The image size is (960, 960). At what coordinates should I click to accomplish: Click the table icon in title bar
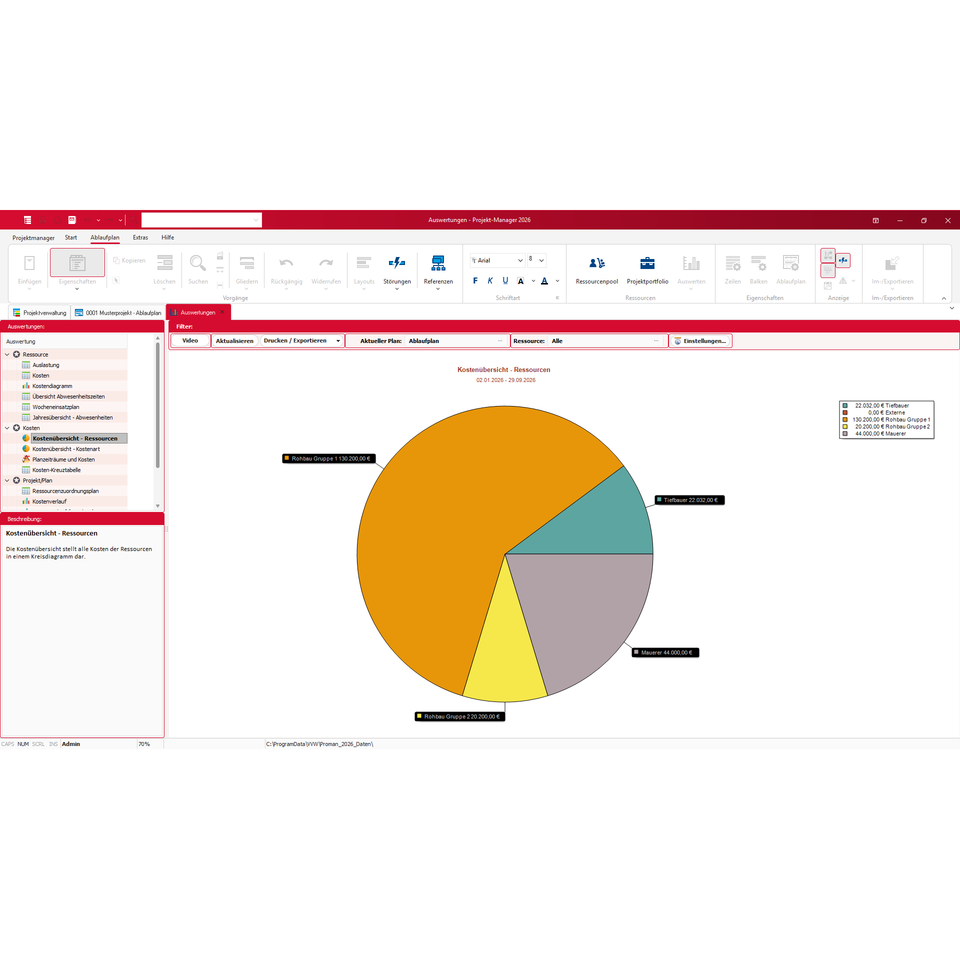pos(27,220)
